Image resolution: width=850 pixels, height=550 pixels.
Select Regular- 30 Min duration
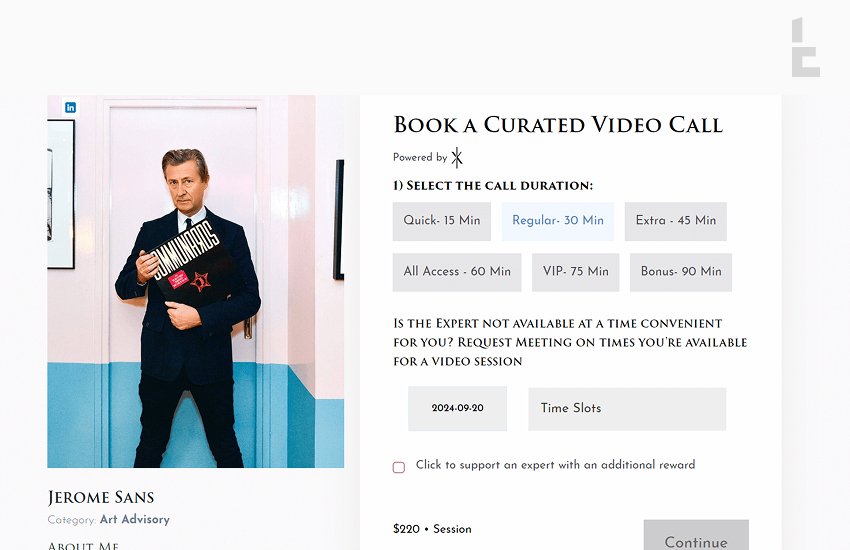click(x=558, y=221)
